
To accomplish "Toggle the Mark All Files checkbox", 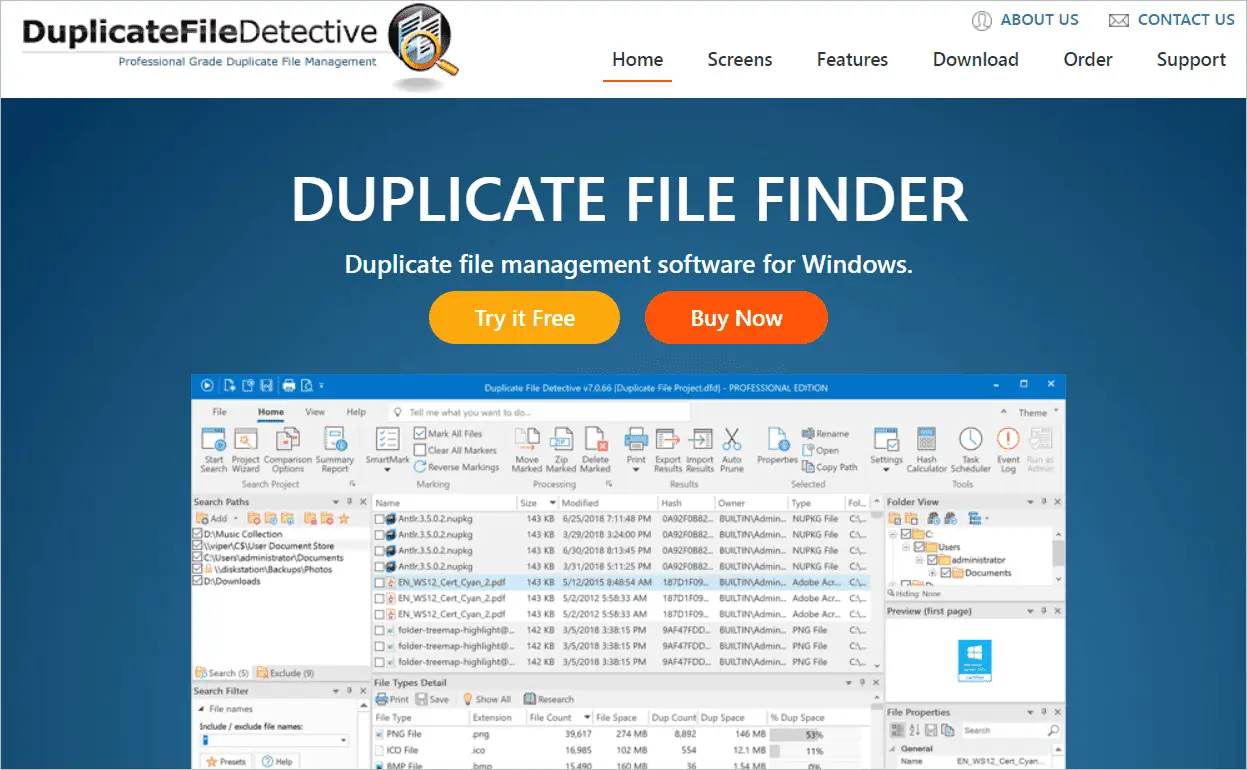I will point(420,434).
